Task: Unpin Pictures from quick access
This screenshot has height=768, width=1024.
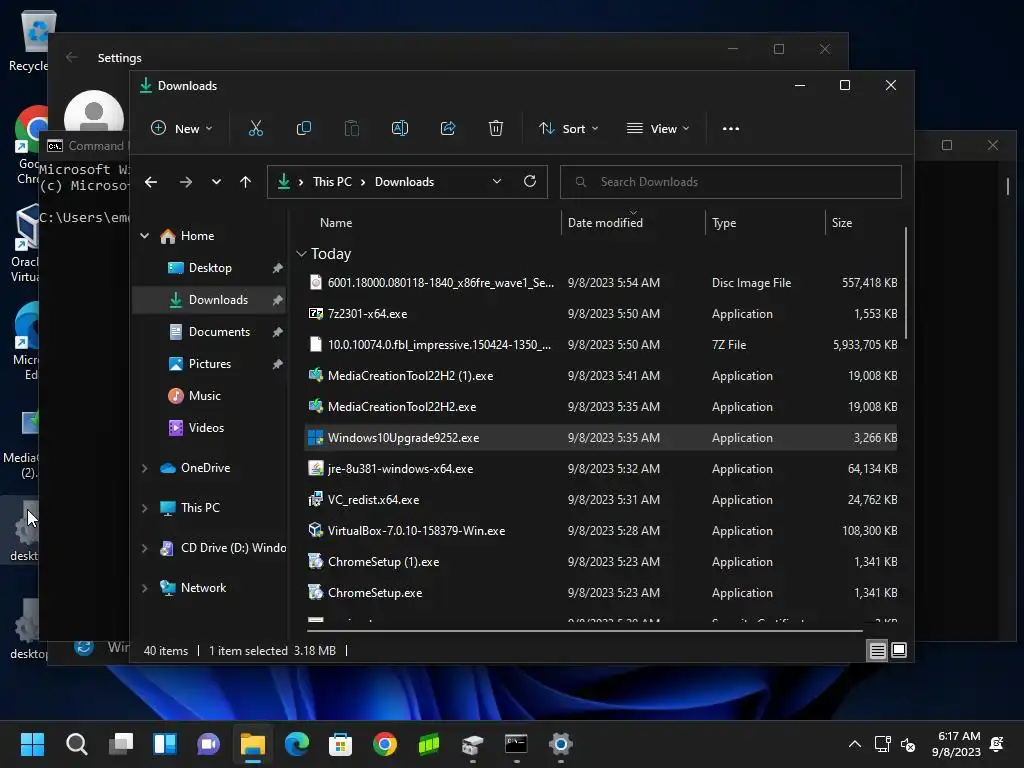Action: 278,364
